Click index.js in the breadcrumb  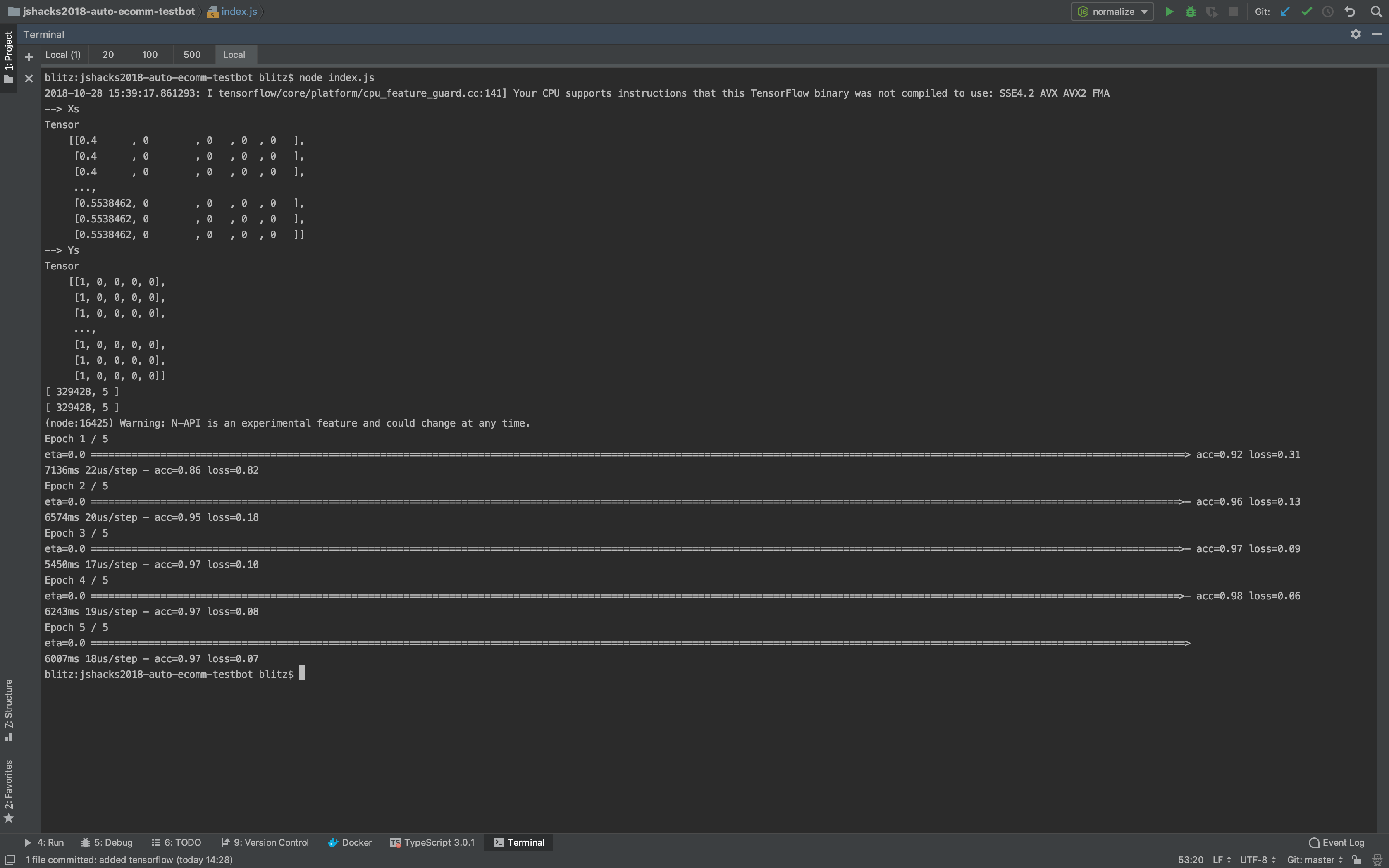tap(238, 12)
